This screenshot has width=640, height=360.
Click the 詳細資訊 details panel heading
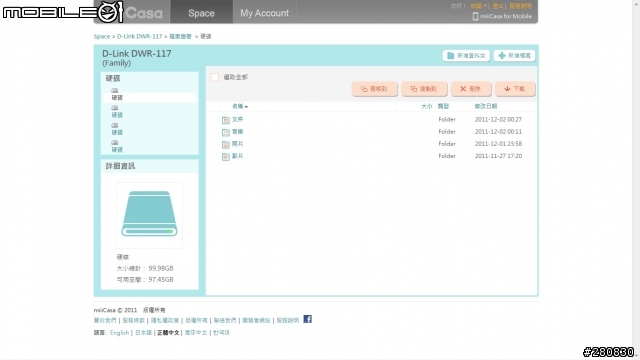120,166
